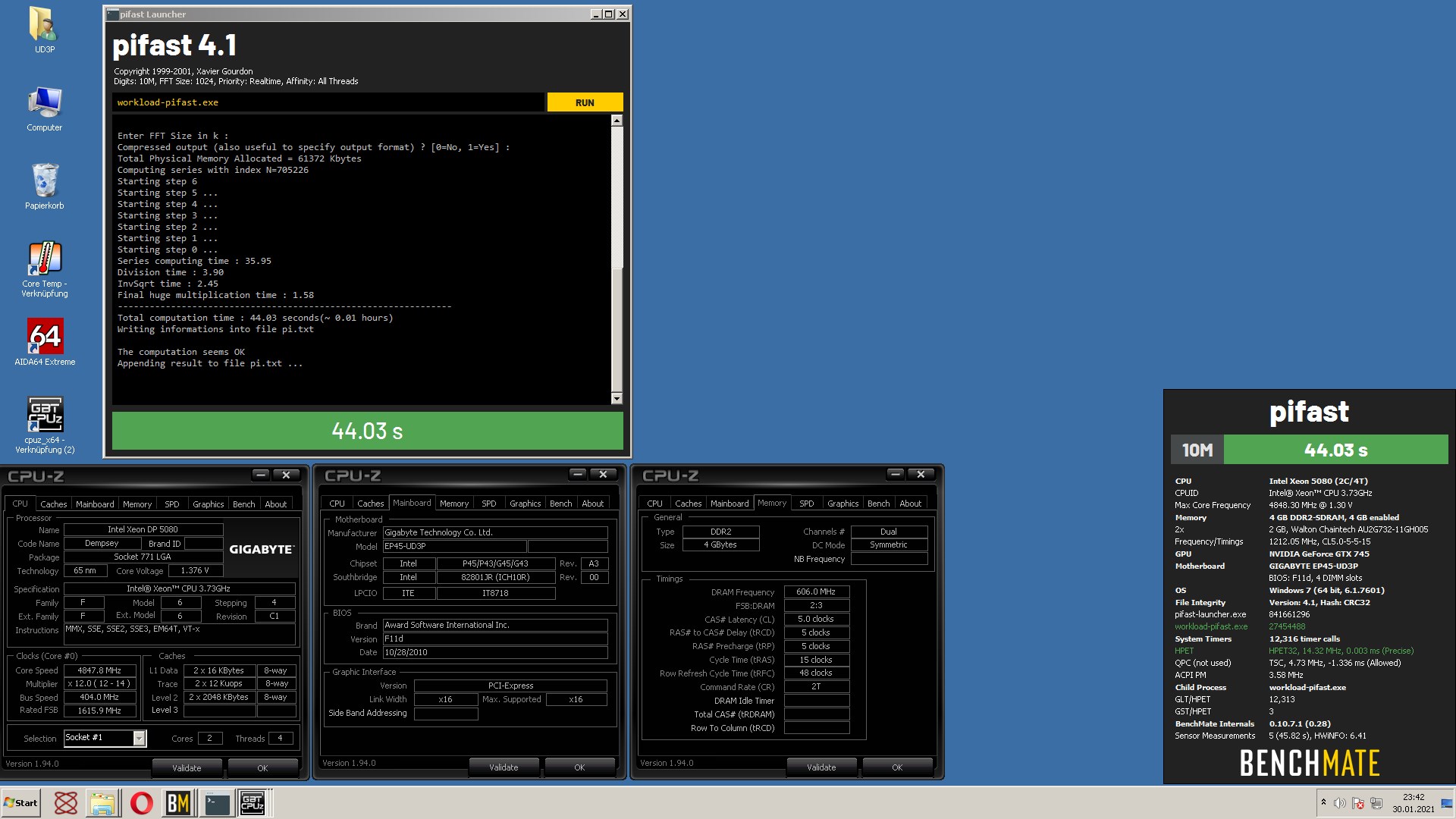Close the first CPU-Z window

tap(286, 475)
